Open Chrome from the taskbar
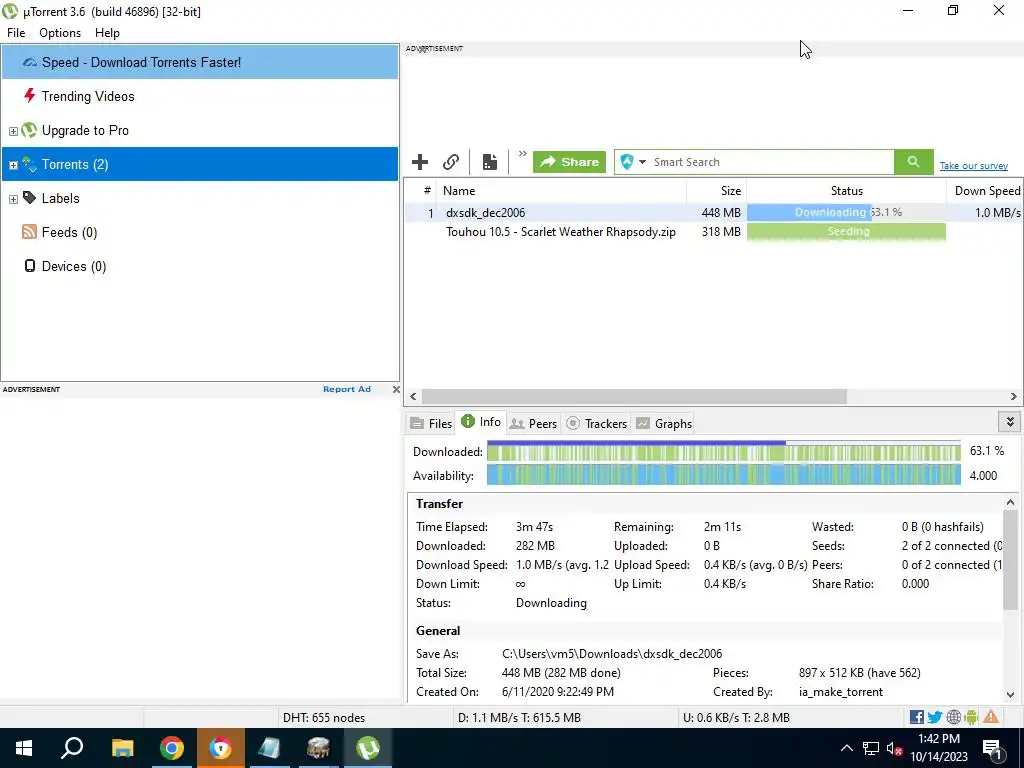1024x768 pixels. [172, 748]
